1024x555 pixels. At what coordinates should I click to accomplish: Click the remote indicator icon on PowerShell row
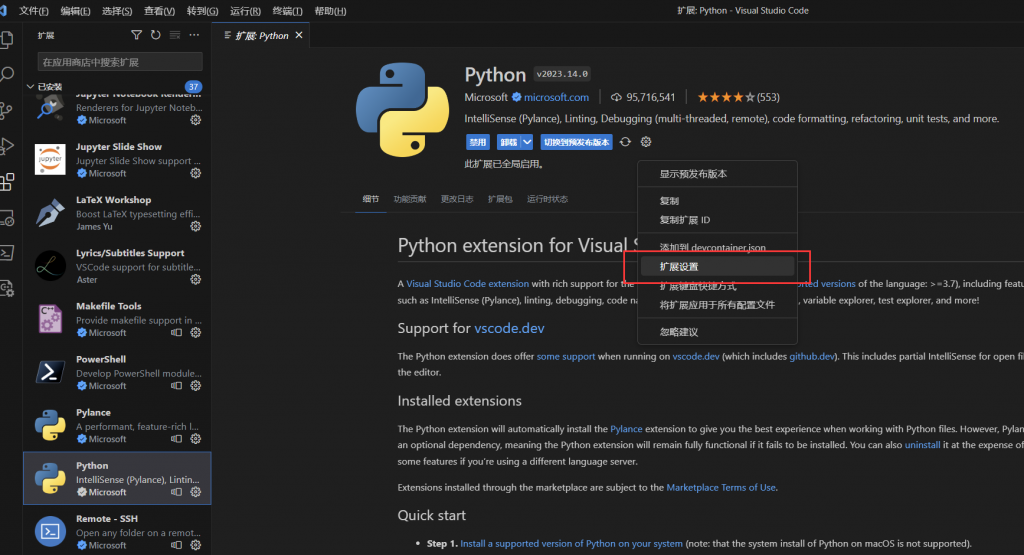pyautogui.click(x=176, y=385)
